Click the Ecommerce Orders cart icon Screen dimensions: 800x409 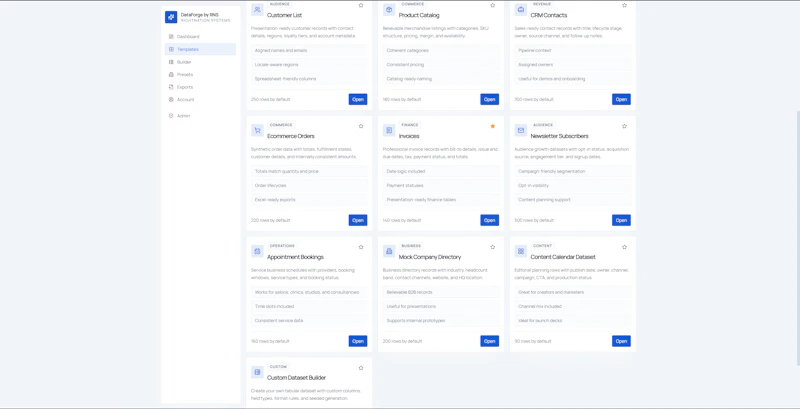coord(257,131)
